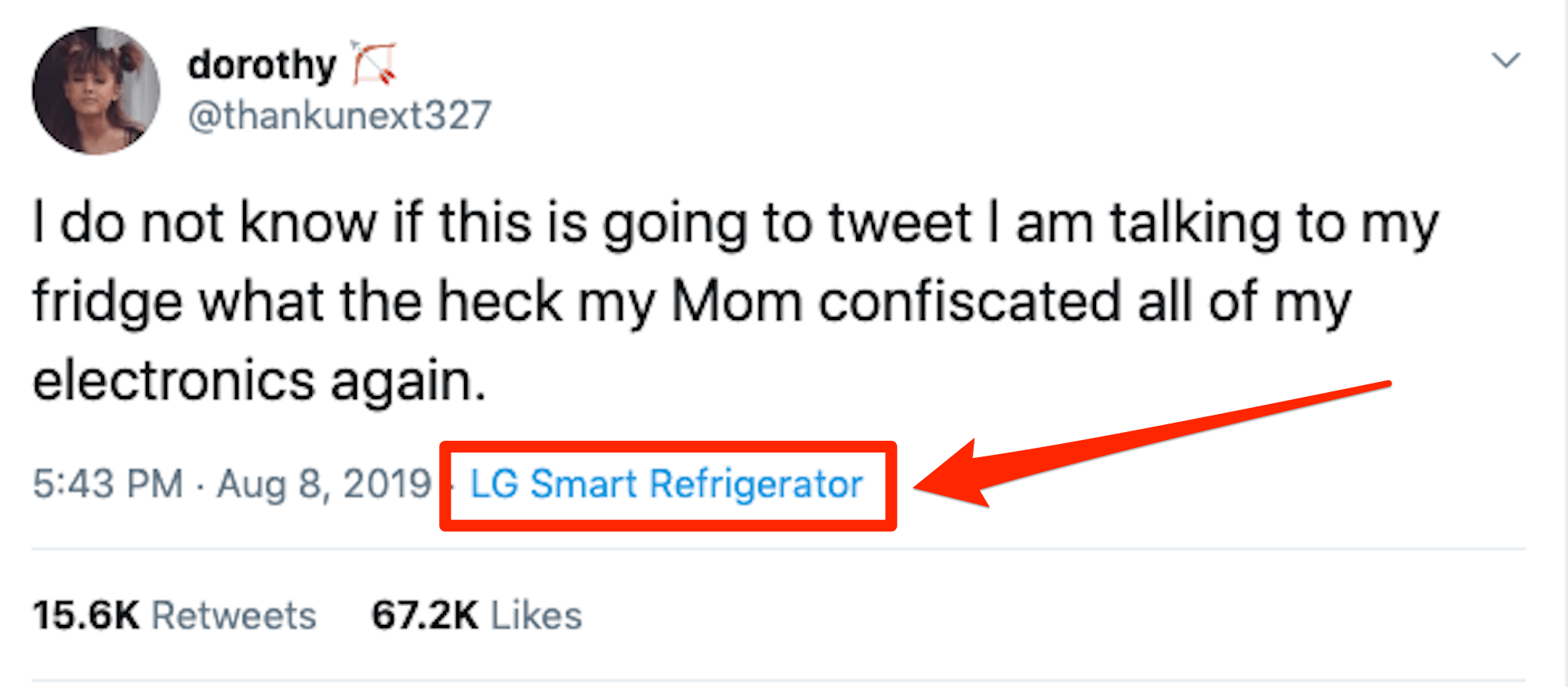Click the red arrow annotation head
Viewport: 1568px width, 687px height.
949,474
